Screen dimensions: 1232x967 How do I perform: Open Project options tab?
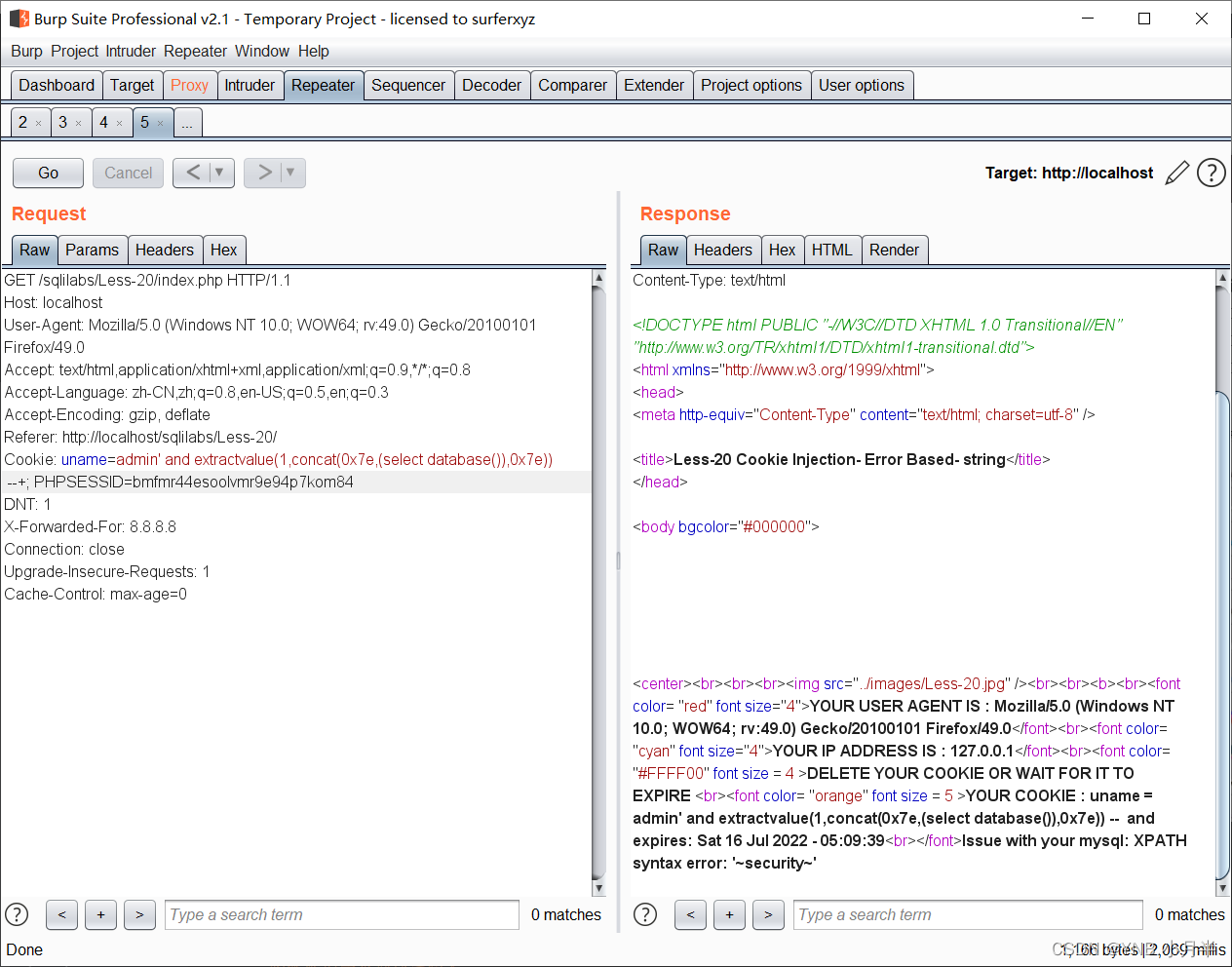[x=751, y=85]
